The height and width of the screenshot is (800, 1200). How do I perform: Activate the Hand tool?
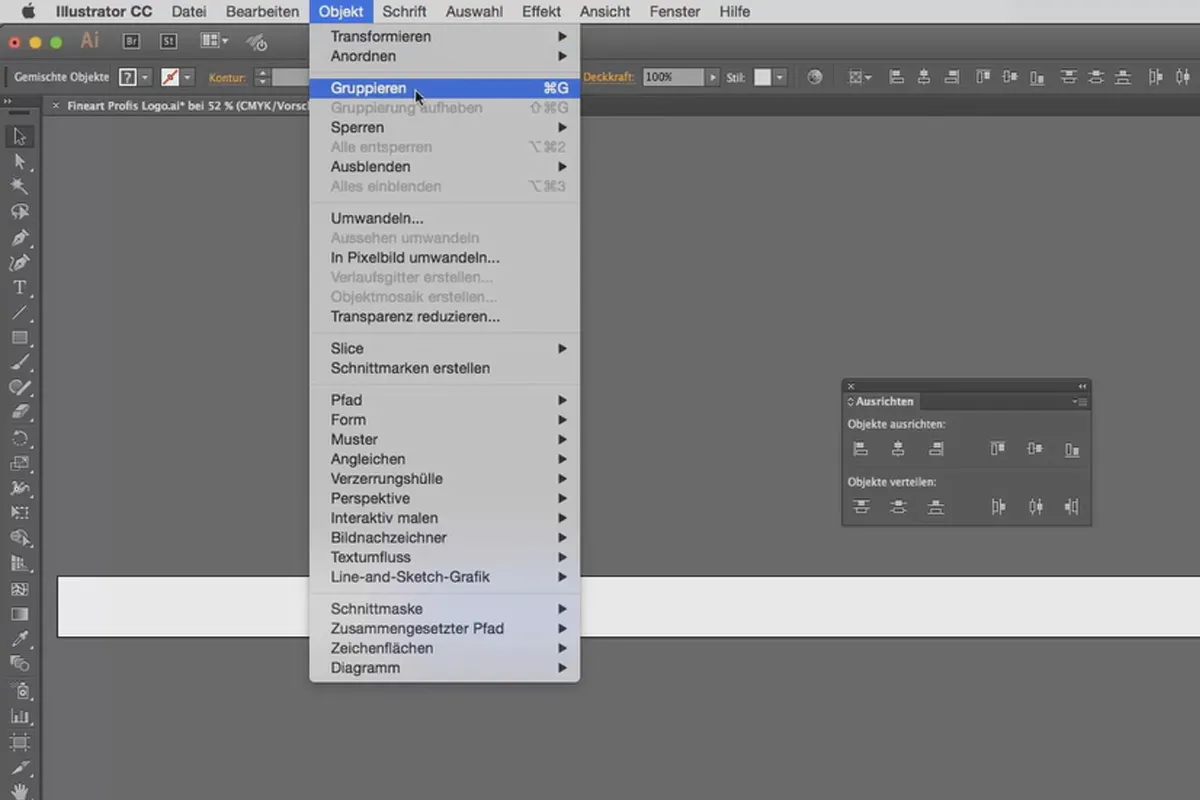click(19, 792)
